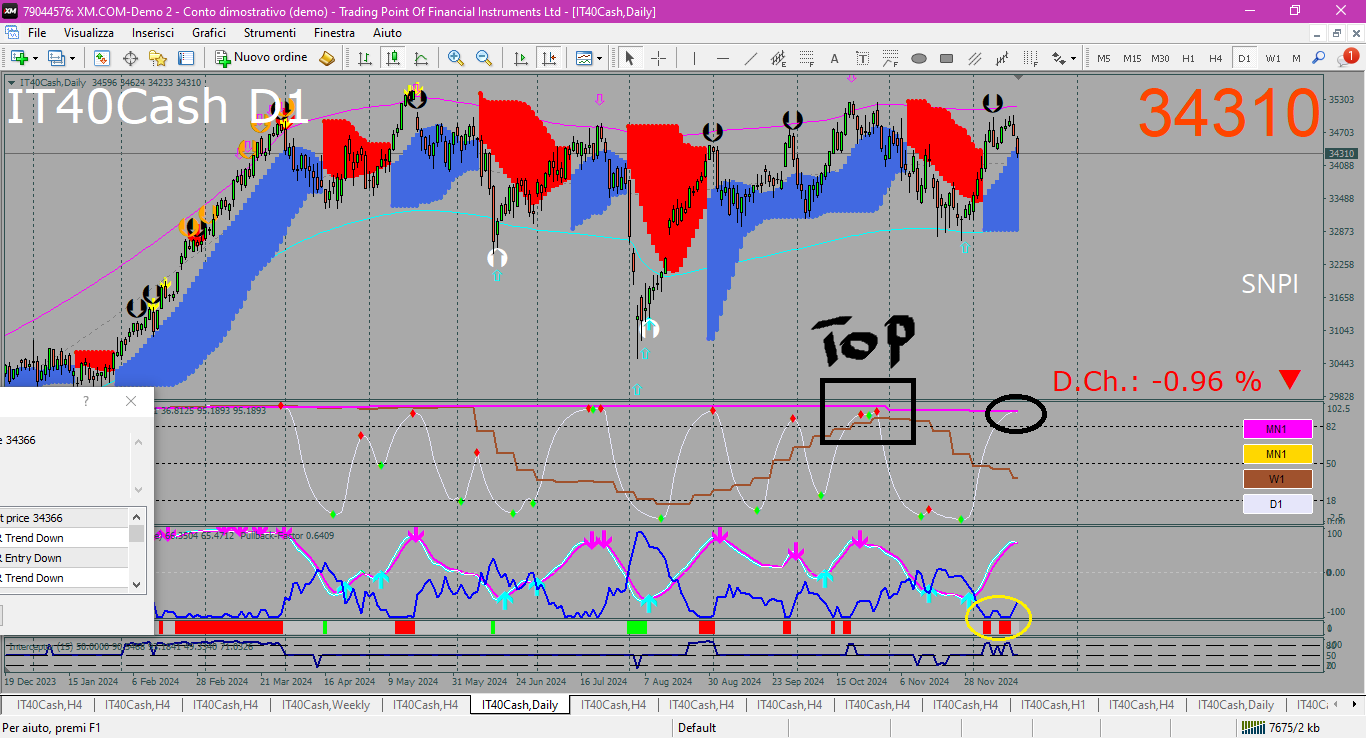
Task: Toggle chart shift from right border
Action: tap(549, 58)
